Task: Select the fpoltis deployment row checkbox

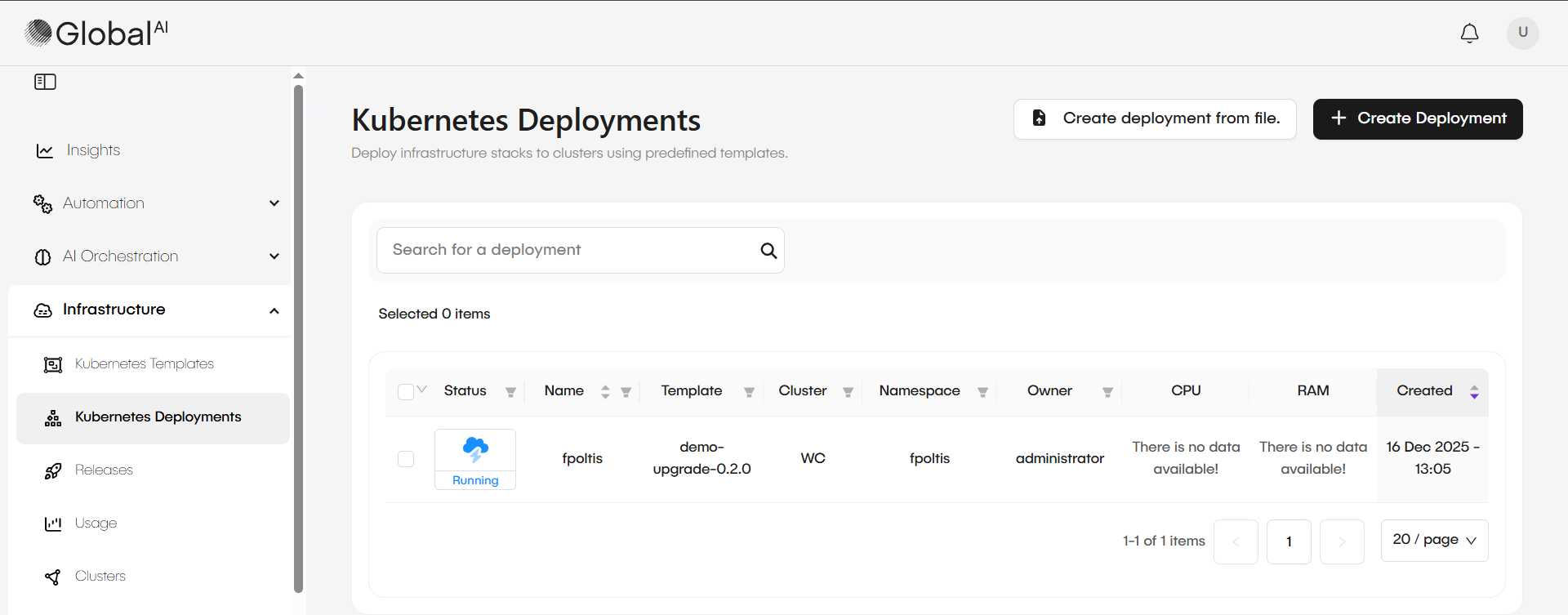Action: (406, 459)
